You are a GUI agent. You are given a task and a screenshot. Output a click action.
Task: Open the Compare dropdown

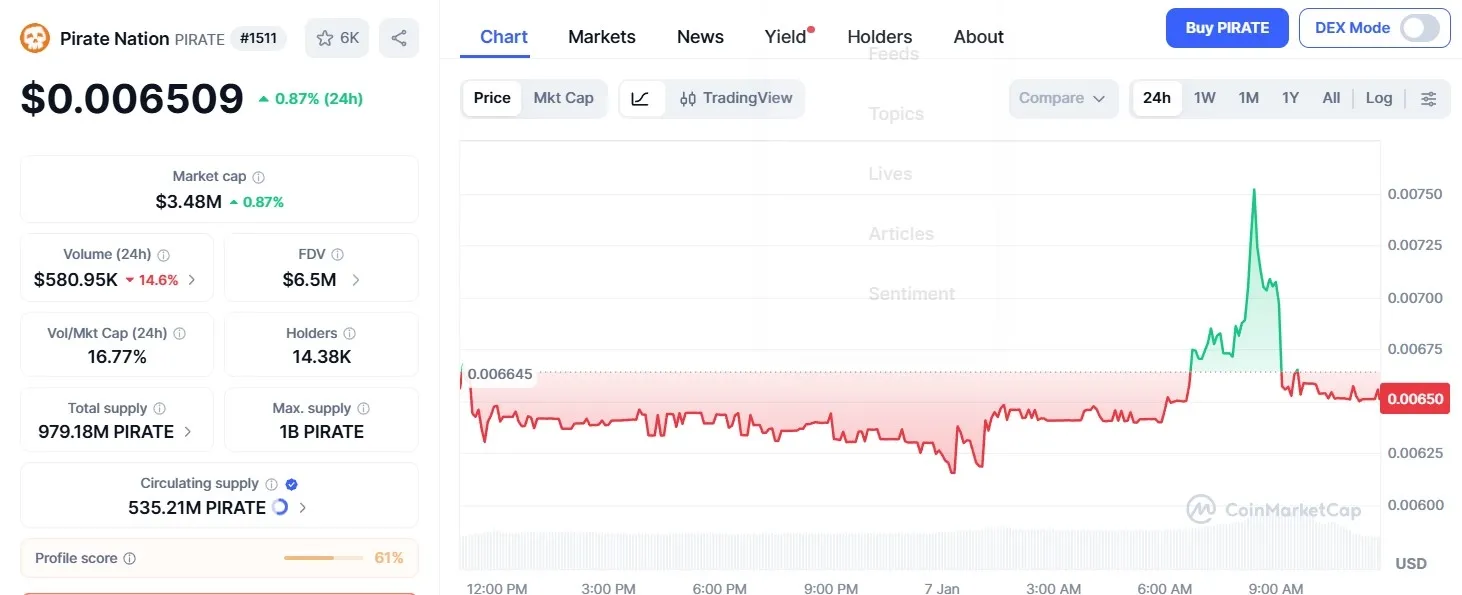click(x=1062, y=98)
